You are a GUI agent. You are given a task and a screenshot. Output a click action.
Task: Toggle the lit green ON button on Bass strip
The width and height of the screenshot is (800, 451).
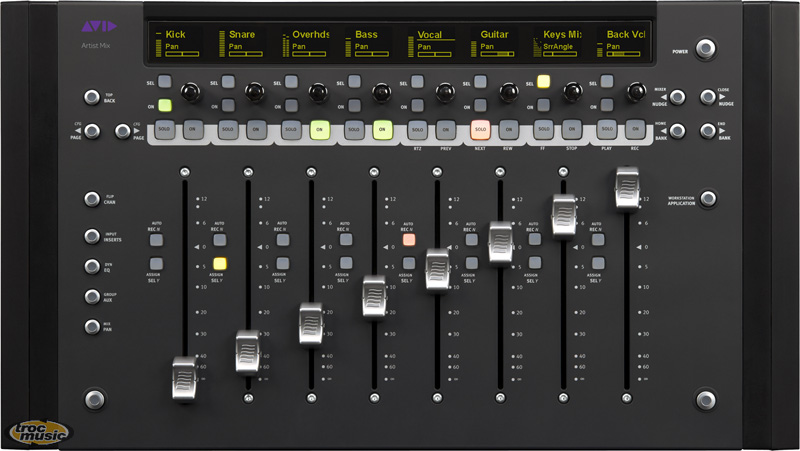[x=382, y=129]
